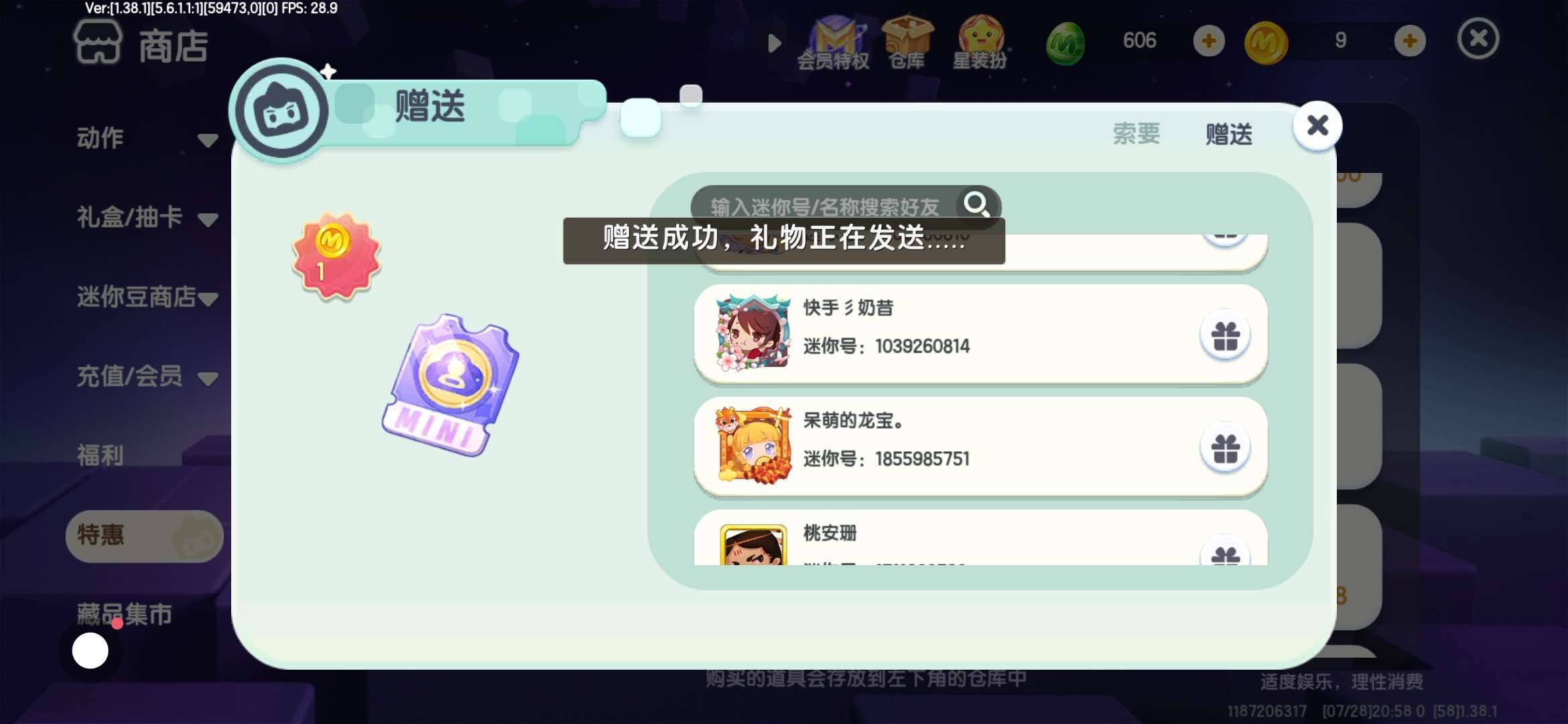1568x724 pixels.
Task: Expand the 动作 category
Action: click(x=146, y=139)
